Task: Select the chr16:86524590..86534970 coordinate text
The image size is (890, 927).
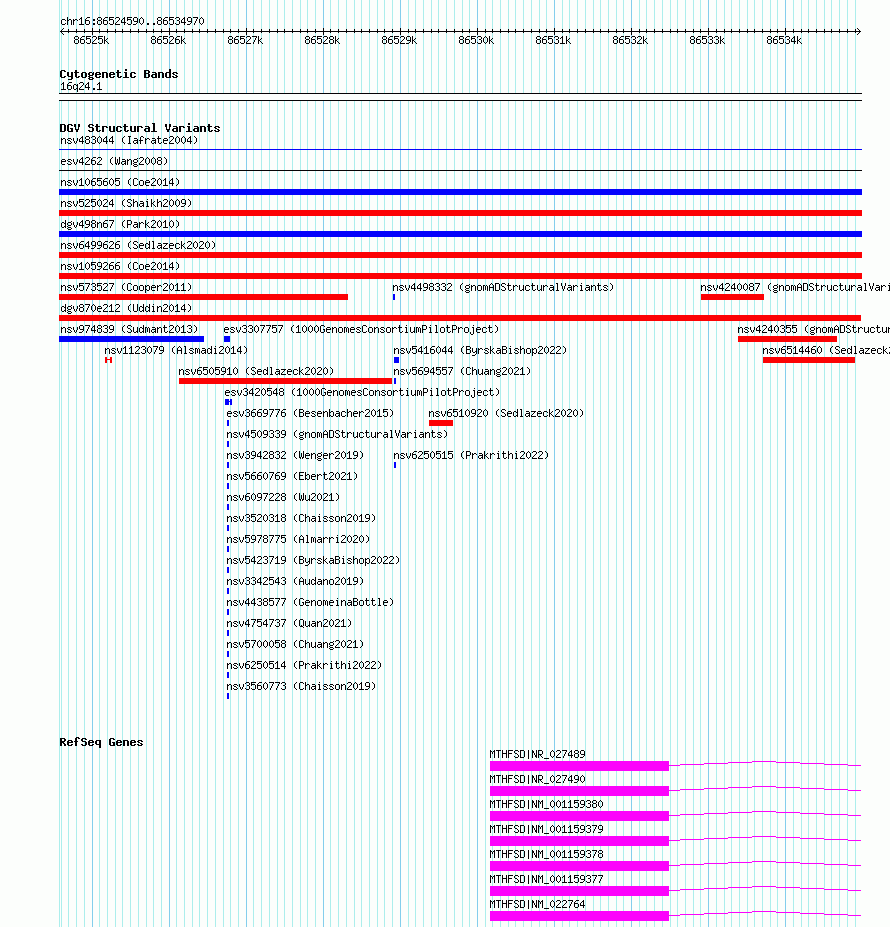Action: [132, 21]
